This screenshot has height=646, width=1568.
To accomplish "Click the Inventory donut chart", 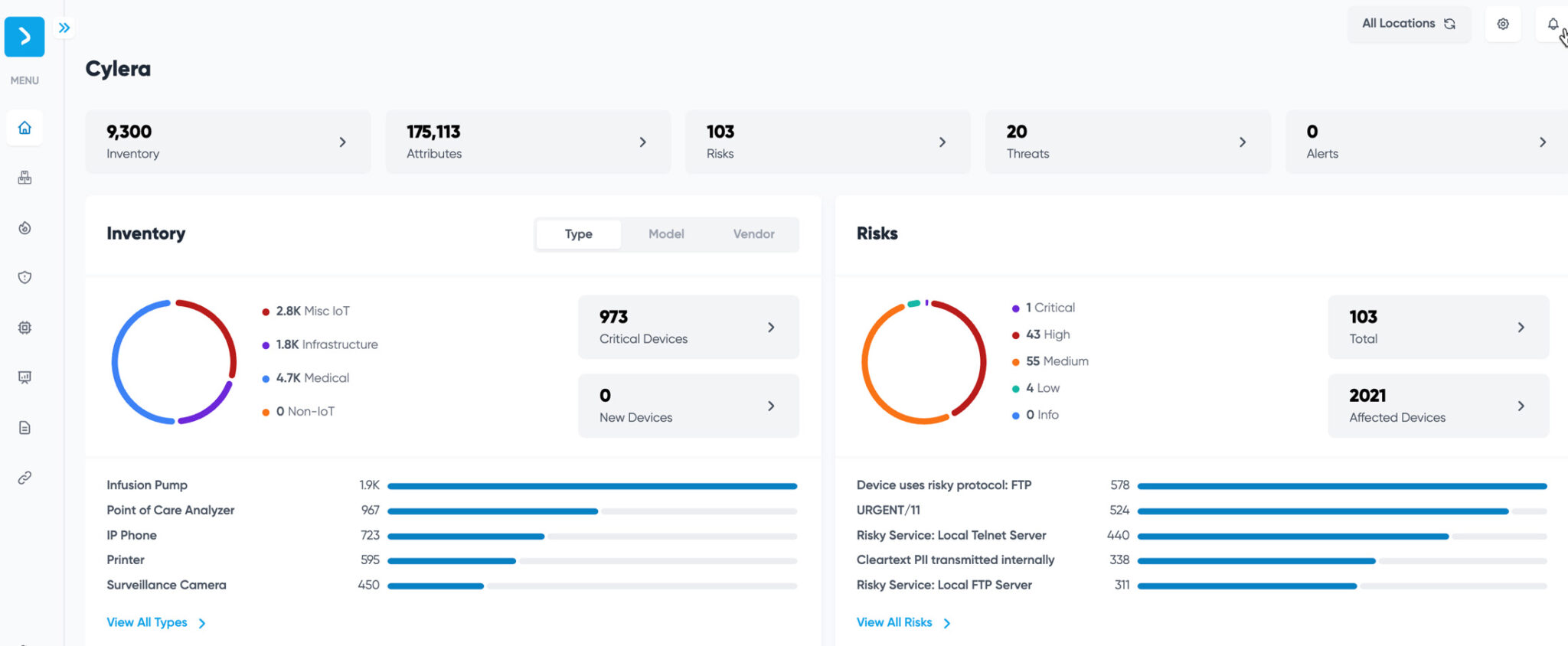I will [x=174, y=362].
